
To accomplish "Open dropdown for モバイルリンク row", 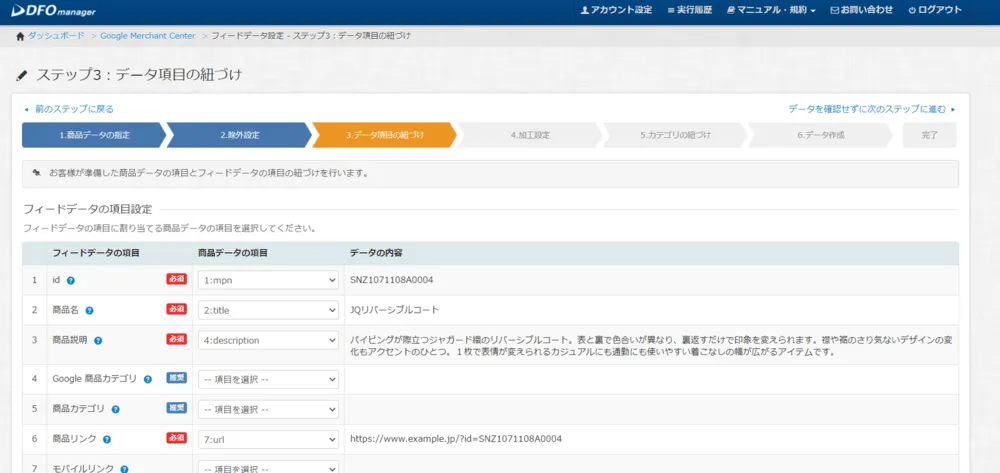I will point(268,469).
